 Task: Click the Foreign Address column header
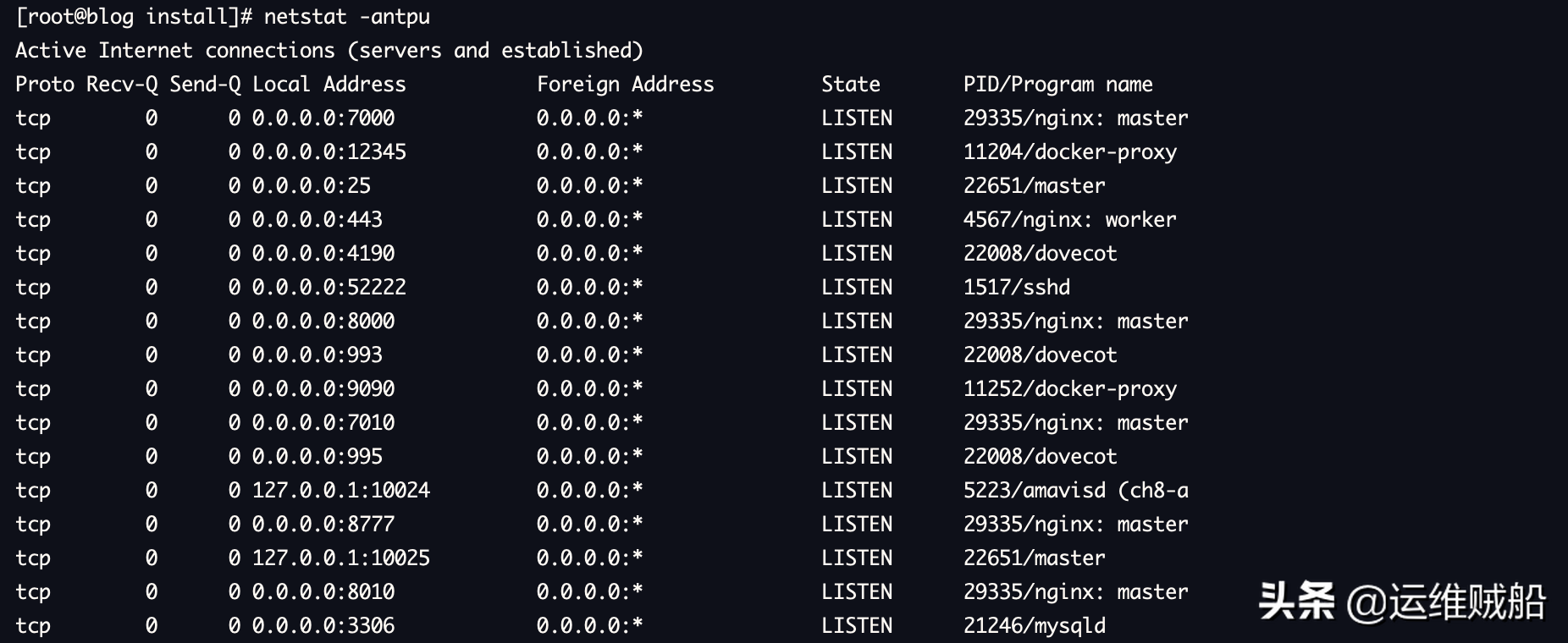[625, 85]
